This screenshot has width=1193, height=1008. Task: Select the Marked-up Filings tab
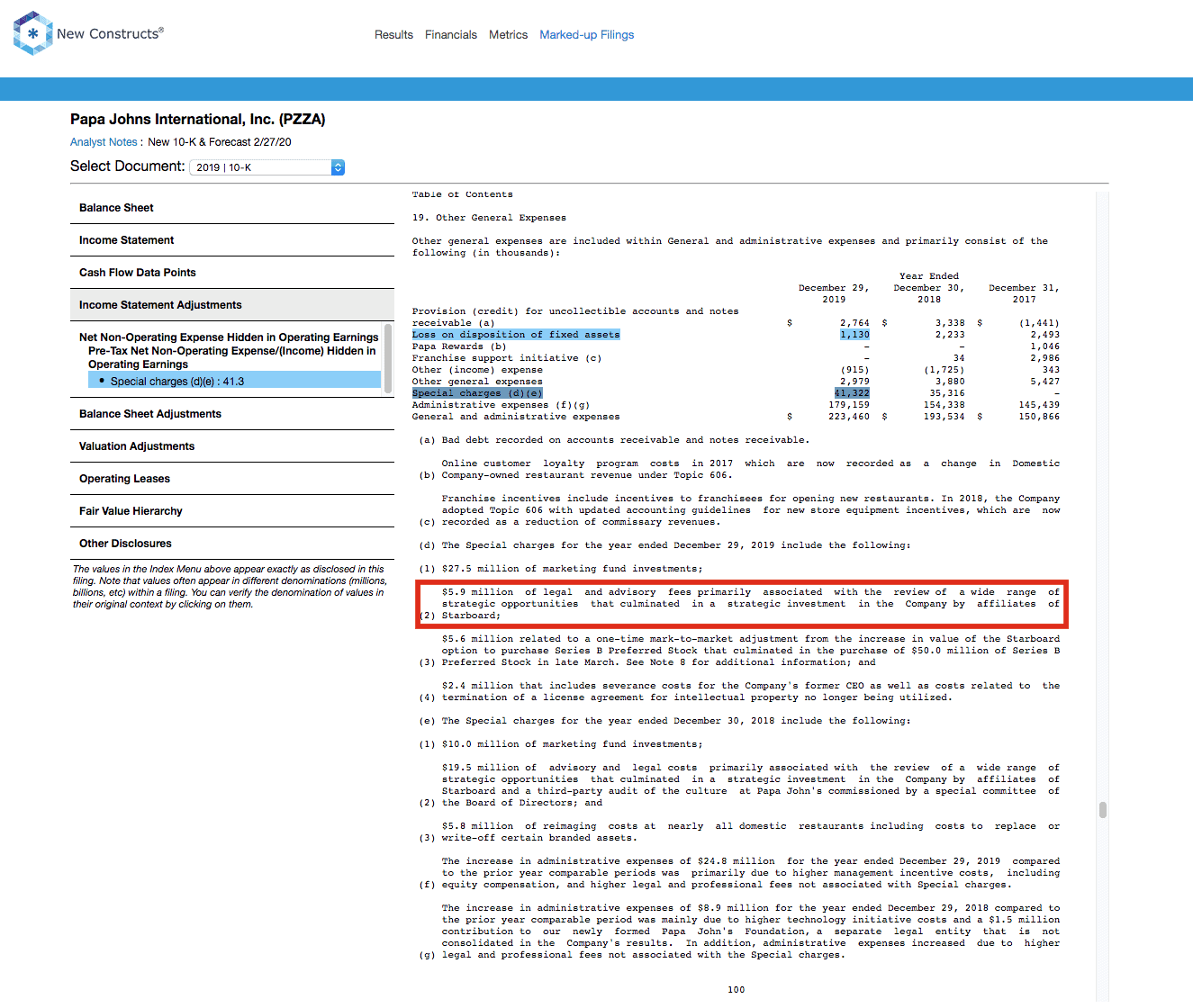(x=587, y=35)
